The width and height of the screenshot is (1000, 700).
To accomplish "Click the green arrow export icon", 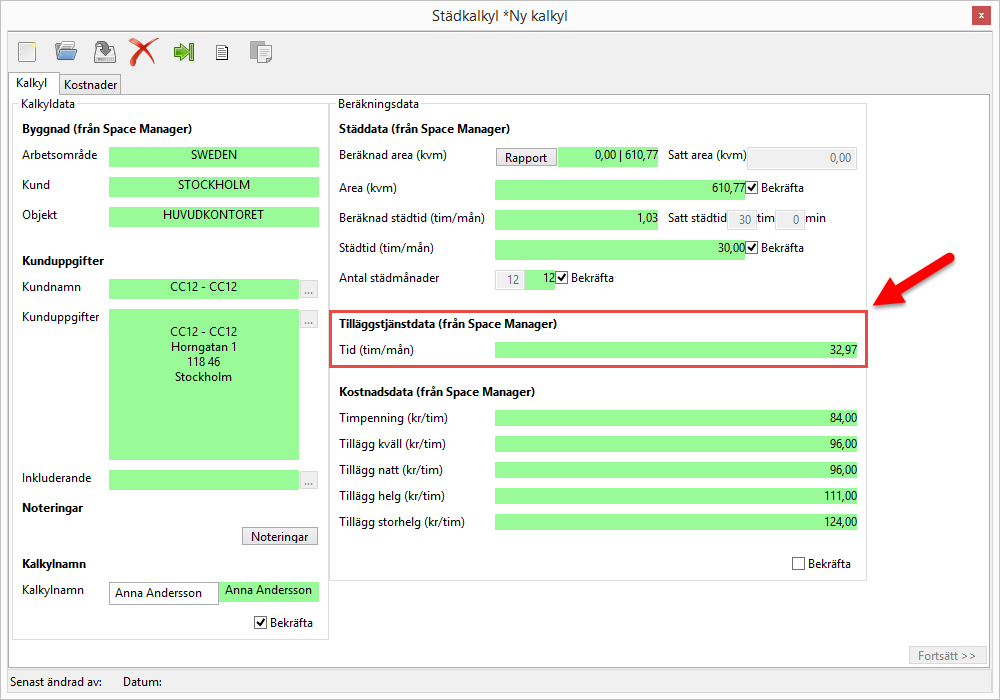I will (183, 52).
